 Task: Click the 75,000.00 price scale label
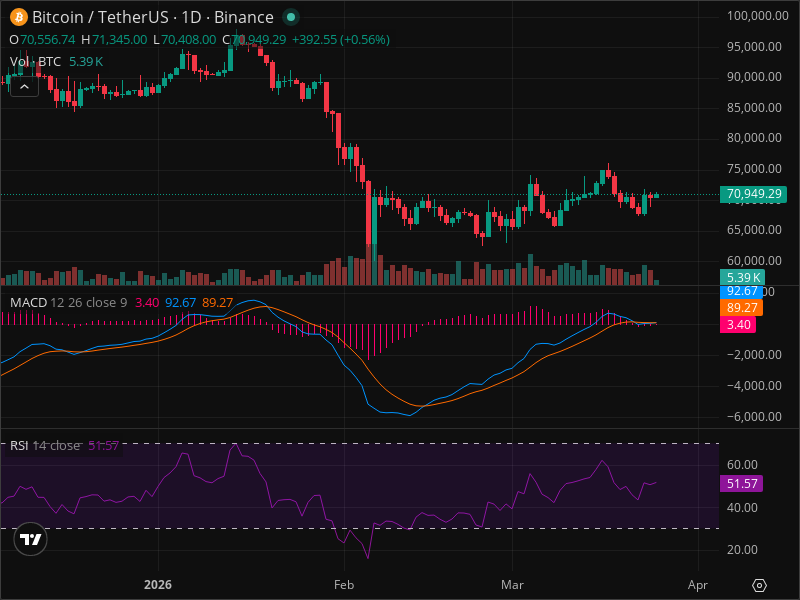[754, 169]
